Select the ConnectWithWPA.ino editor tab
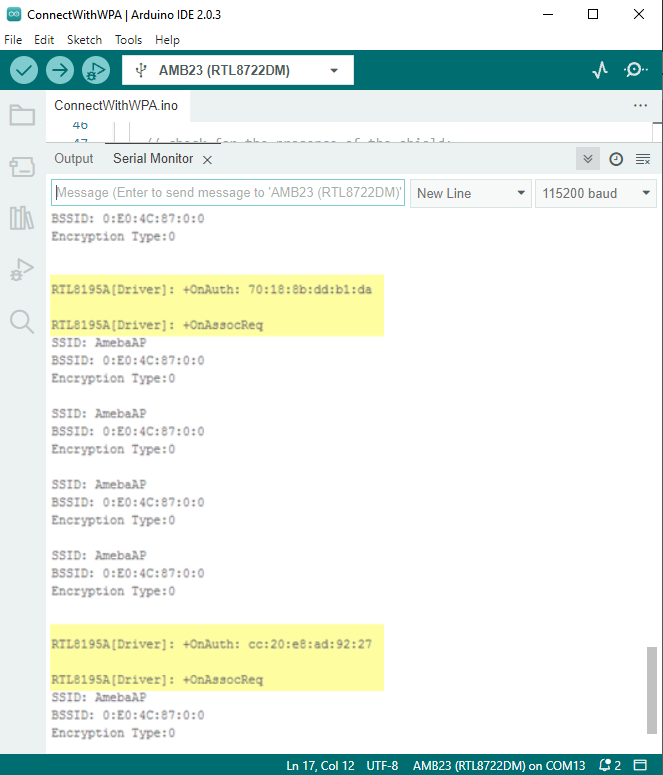Viewport: 663px width, 775px height. [x=116, y=105]
